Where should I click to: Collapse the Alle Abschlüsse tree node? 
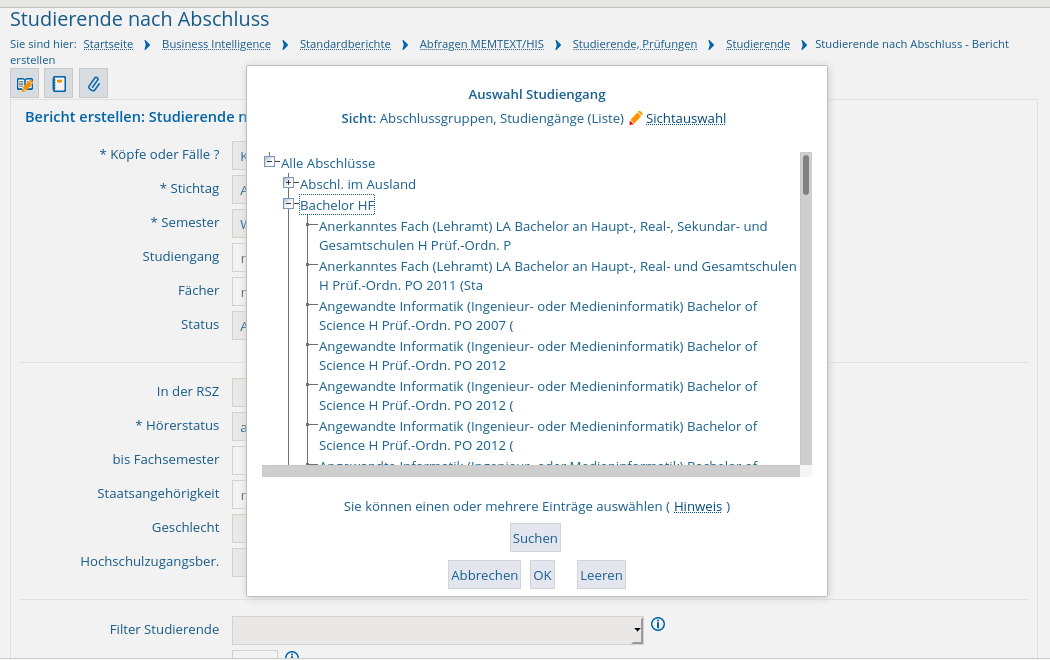270,162
